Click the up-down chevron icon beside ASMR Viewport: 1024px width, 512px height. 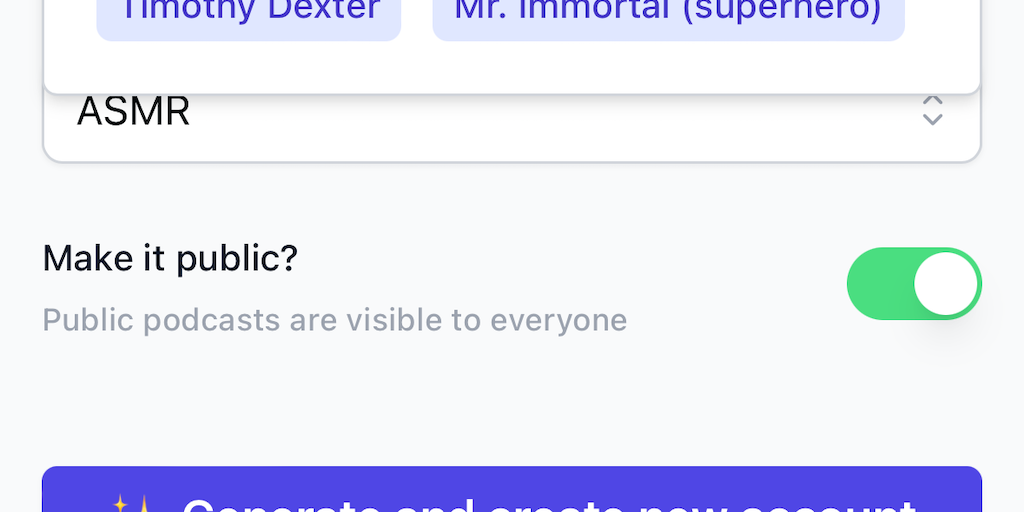[932, 111]
